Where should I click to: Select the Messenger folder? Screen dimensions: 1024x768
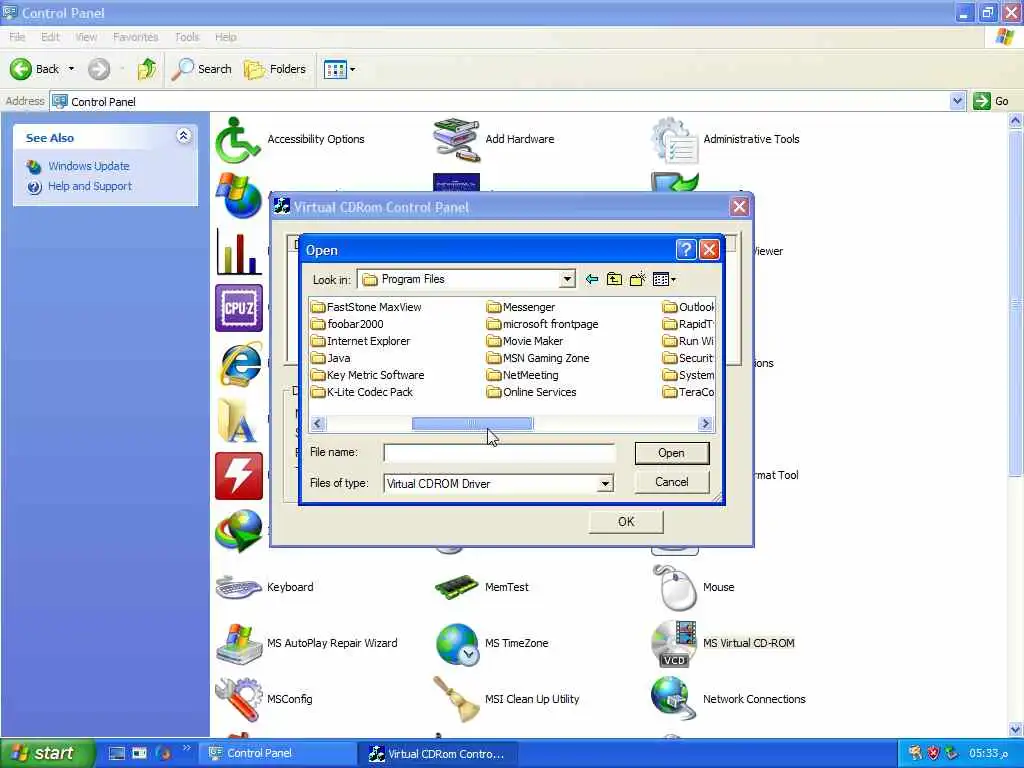pos(520,307)
